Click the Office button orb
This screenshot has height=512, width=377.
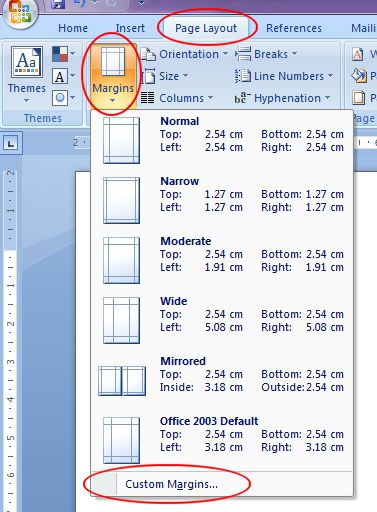pyautogui.click(x=19, y=12)
